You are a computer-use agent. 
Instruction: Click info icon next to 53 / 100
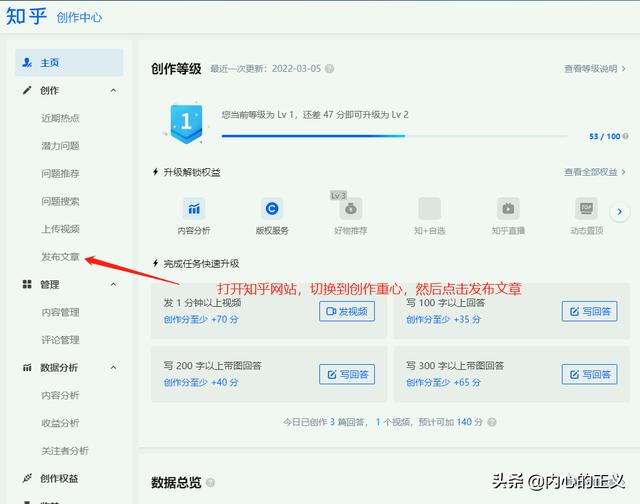(625, 136)
